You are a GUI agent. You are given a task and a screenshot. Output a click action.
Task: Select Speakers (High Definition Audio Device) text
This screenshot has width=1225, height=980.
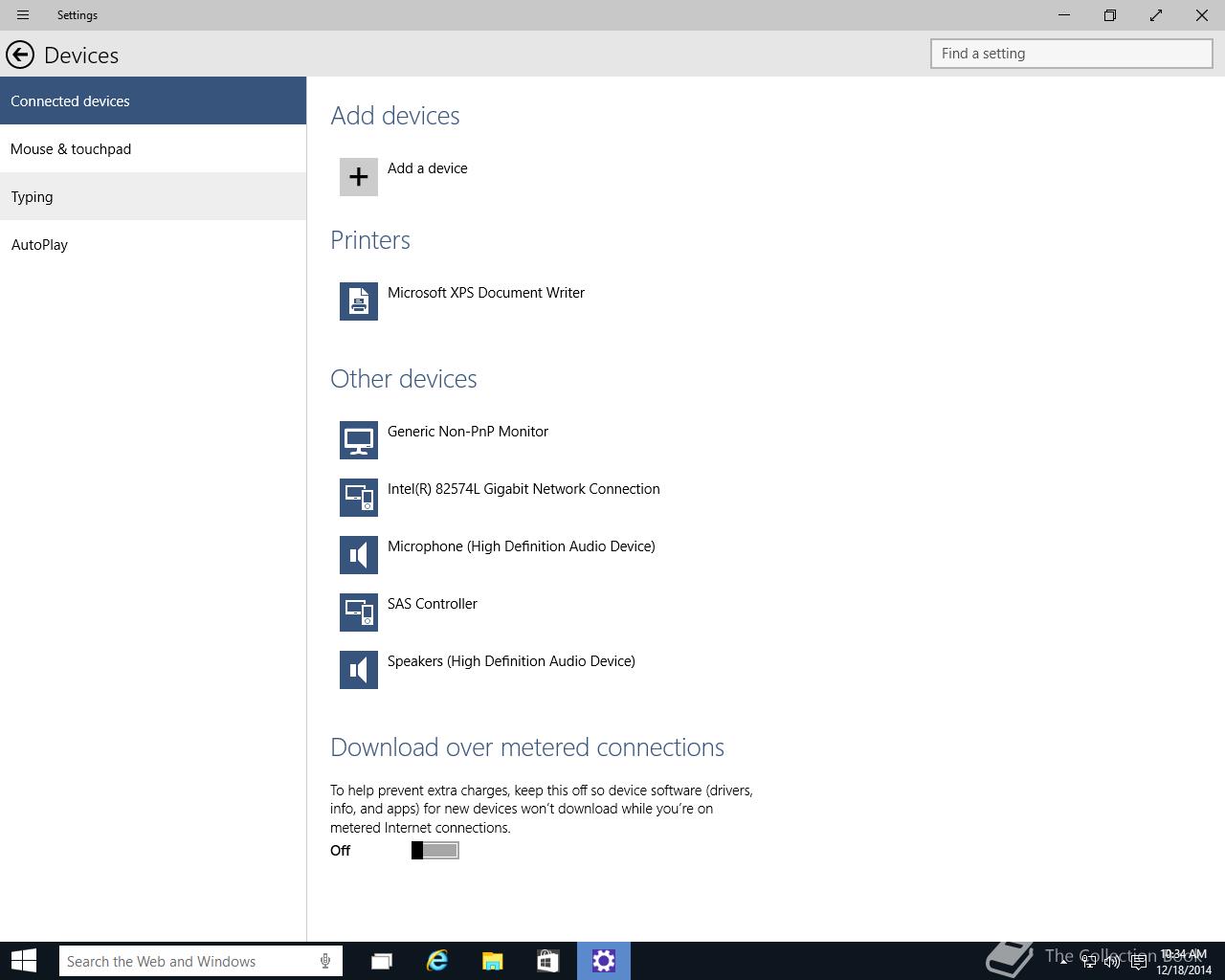[x=511, y=661]
